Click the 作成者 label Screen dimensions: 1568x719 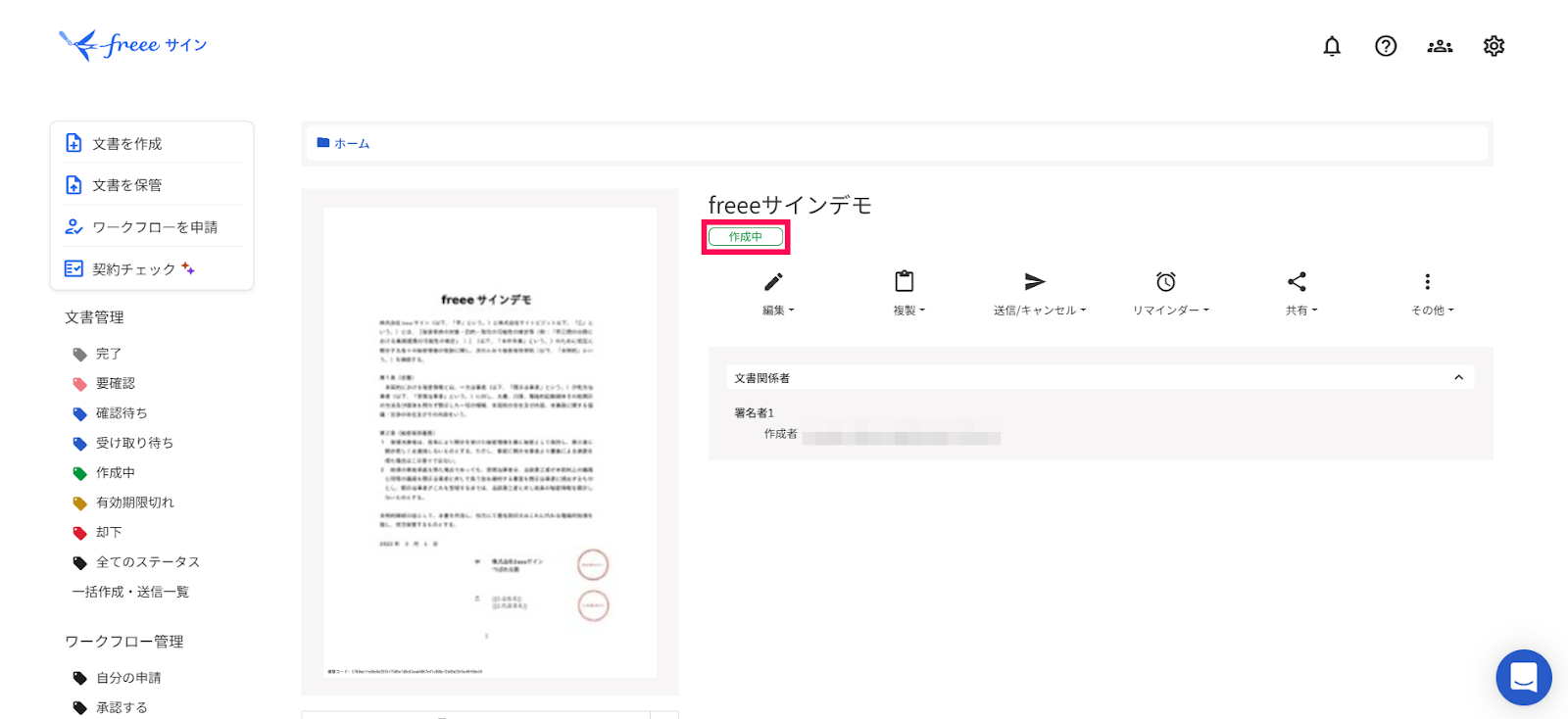click(781, 434)
